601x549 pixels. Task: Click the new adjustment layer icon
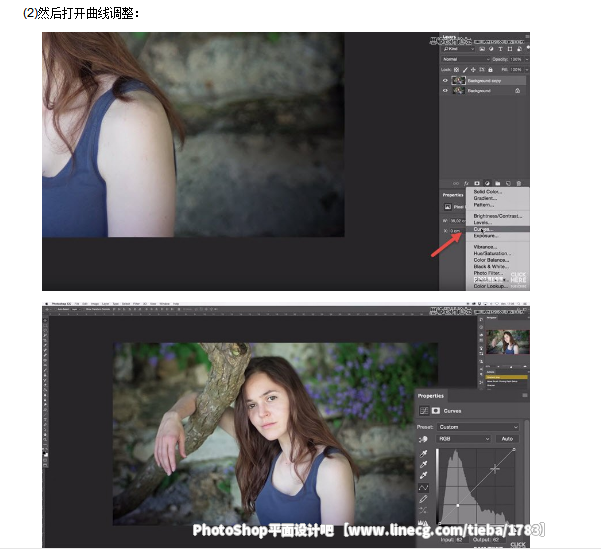pos(487,184)
